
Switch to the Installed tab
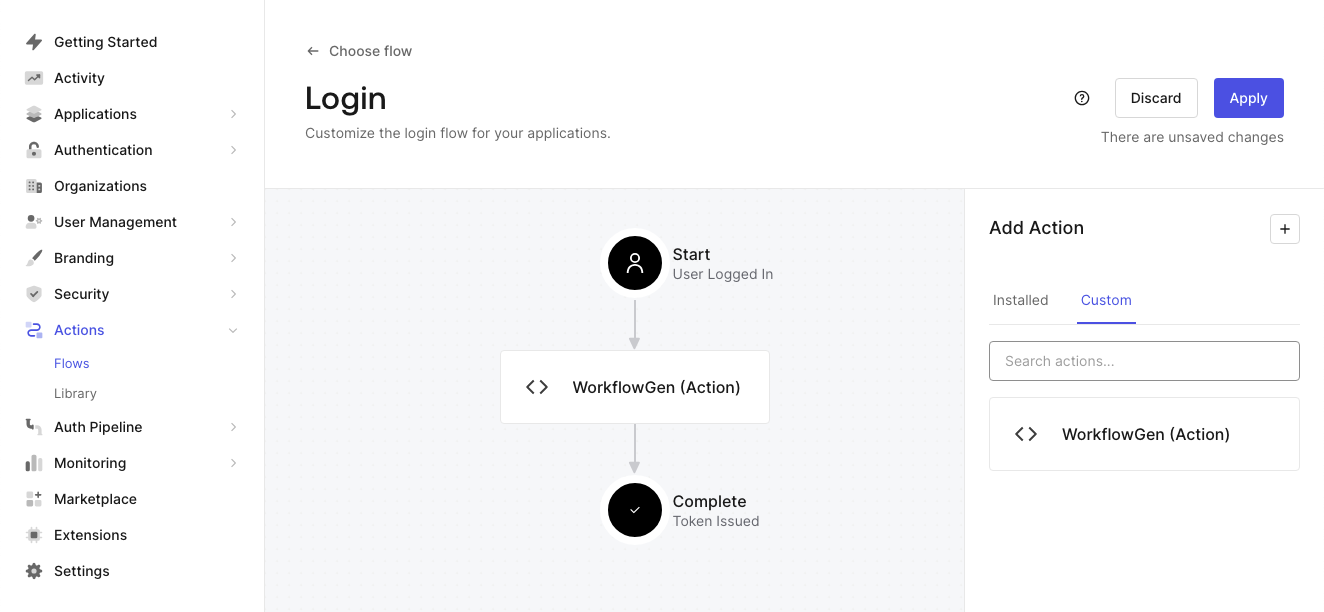[1020, 300]
